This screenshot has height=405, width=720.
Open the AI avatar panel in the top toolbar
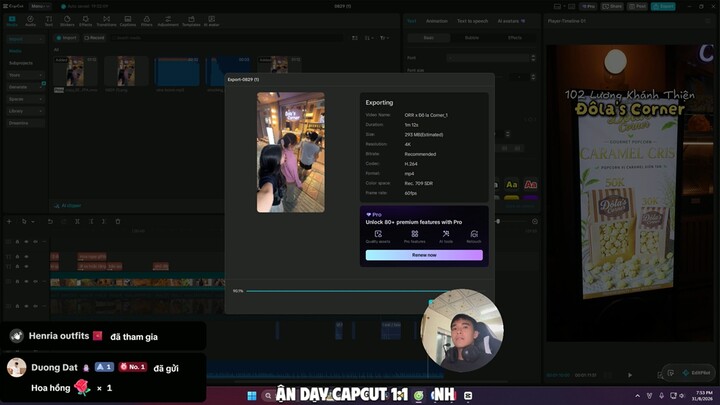coord(212,21)
